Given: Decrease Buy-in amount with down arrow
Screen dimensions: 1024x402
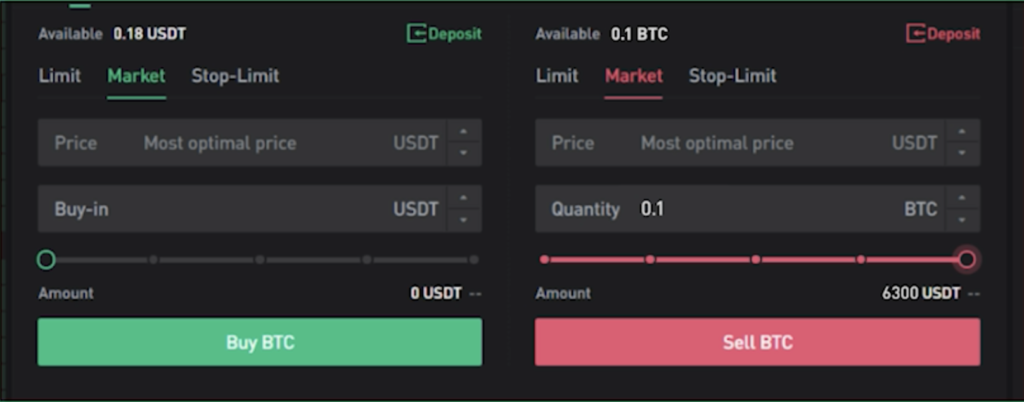Looking at the screenshot, I should pos(463,219).
